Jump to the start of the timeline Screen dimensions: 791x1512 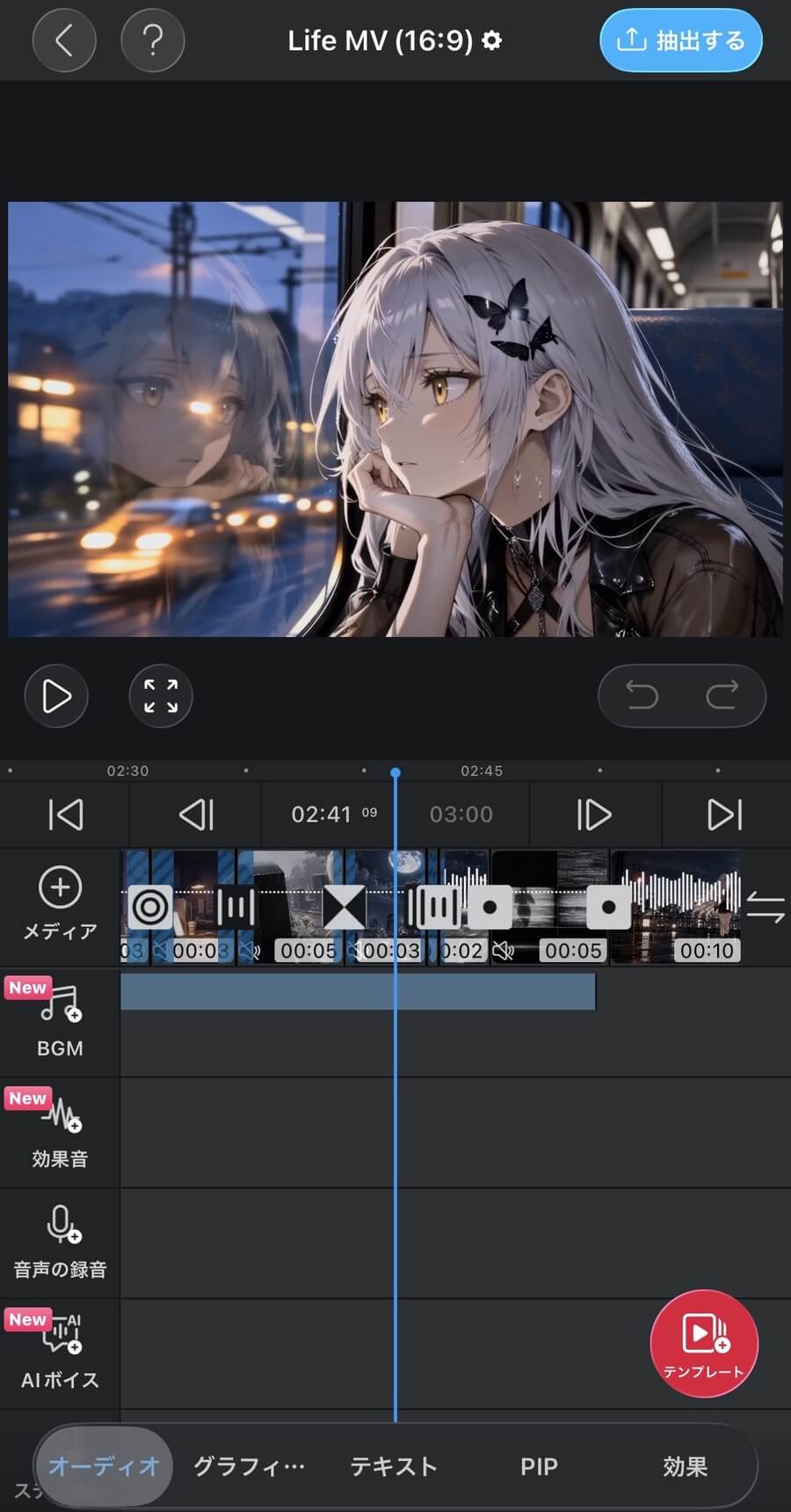pyautogui.click(x=66, y=814)
